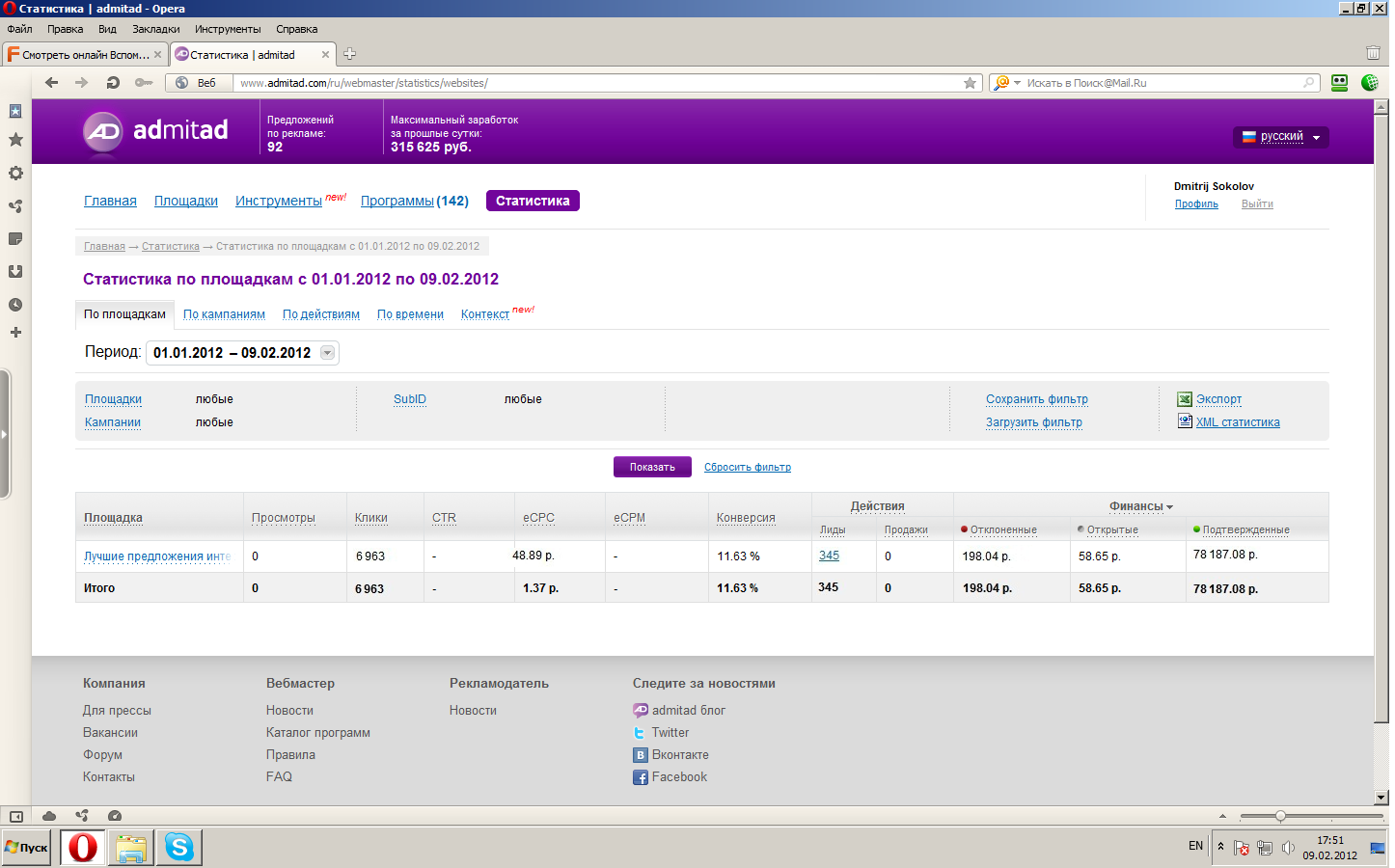Click the green face extension icon
The height and width of the screenshot is (868, 1395).
pos(1339,83)
